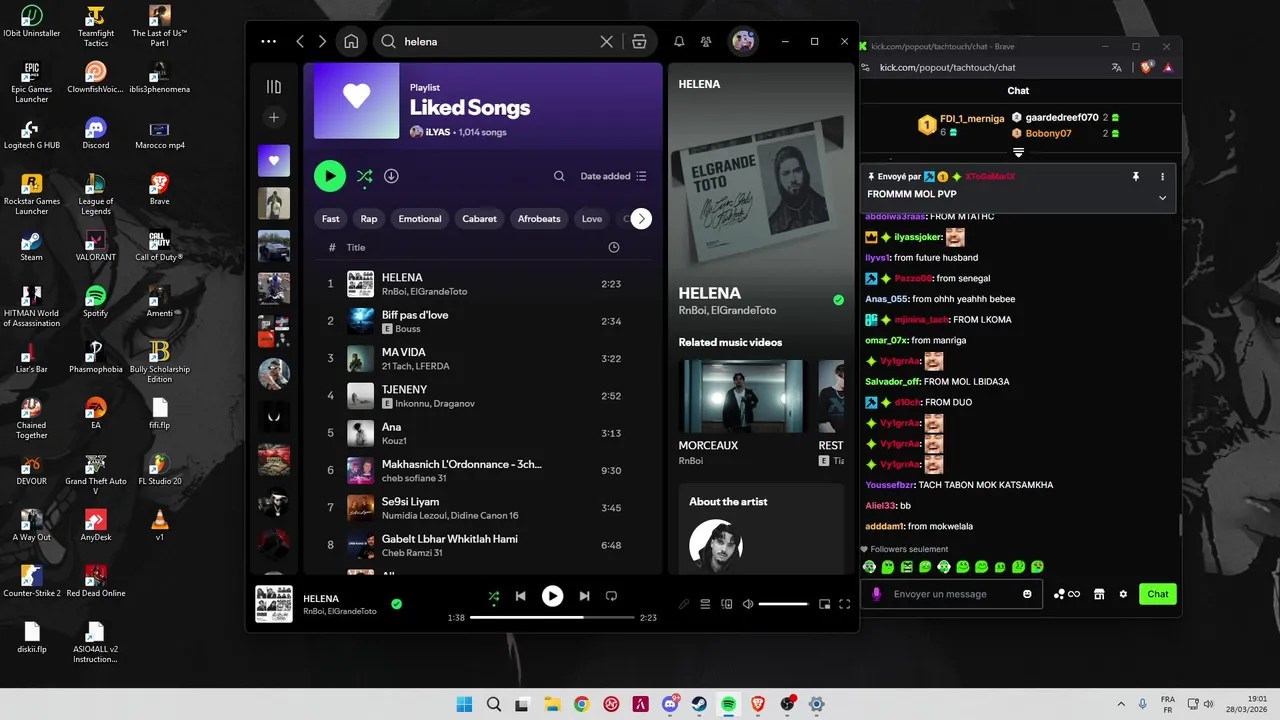This screenshot has height=720, width=1280.
Task: Collapse the pinned message with the chevron
Action: pos(1162,198)
